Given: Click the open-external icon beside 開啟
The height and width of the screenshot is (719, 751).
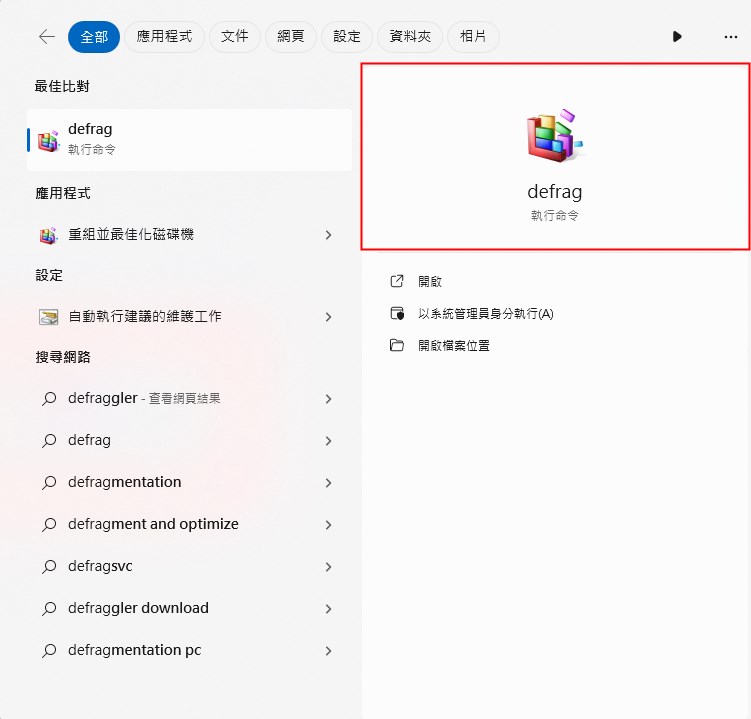Looking at the screenshot, I should click(397, 281).
